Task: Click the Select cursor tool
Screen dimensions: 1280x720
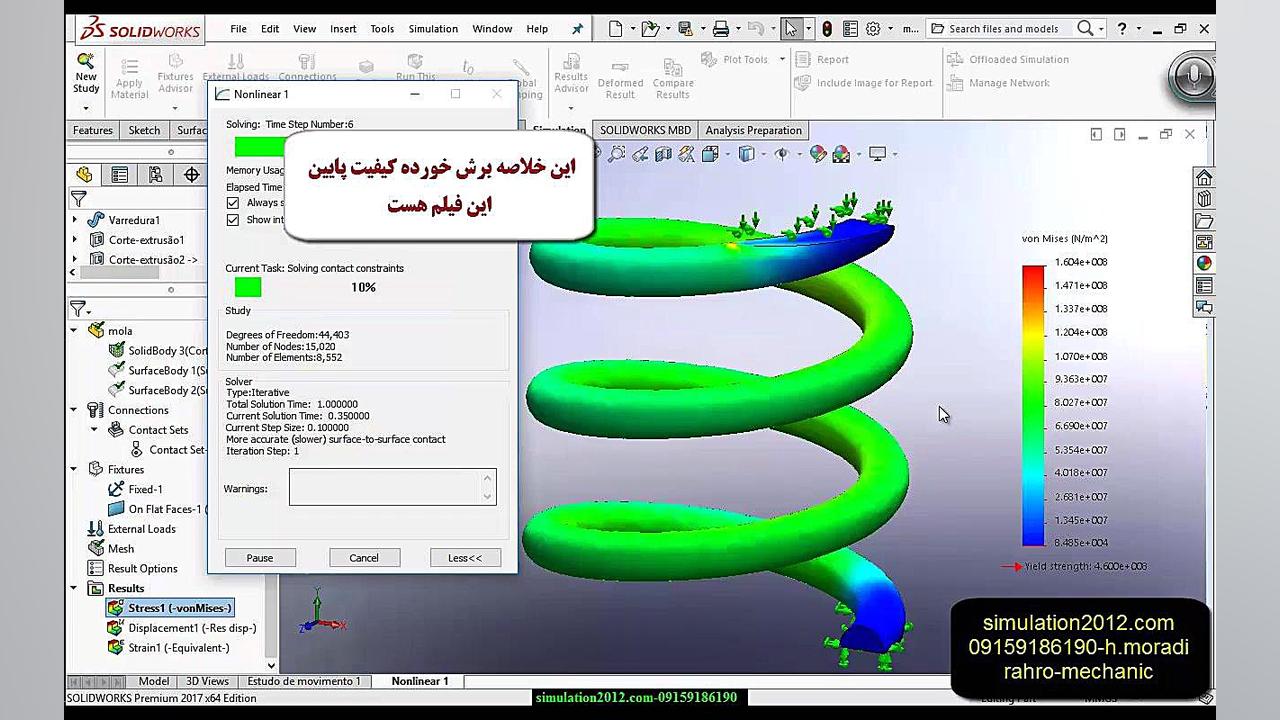Action: pyautogui.click(x=791, y=29)
